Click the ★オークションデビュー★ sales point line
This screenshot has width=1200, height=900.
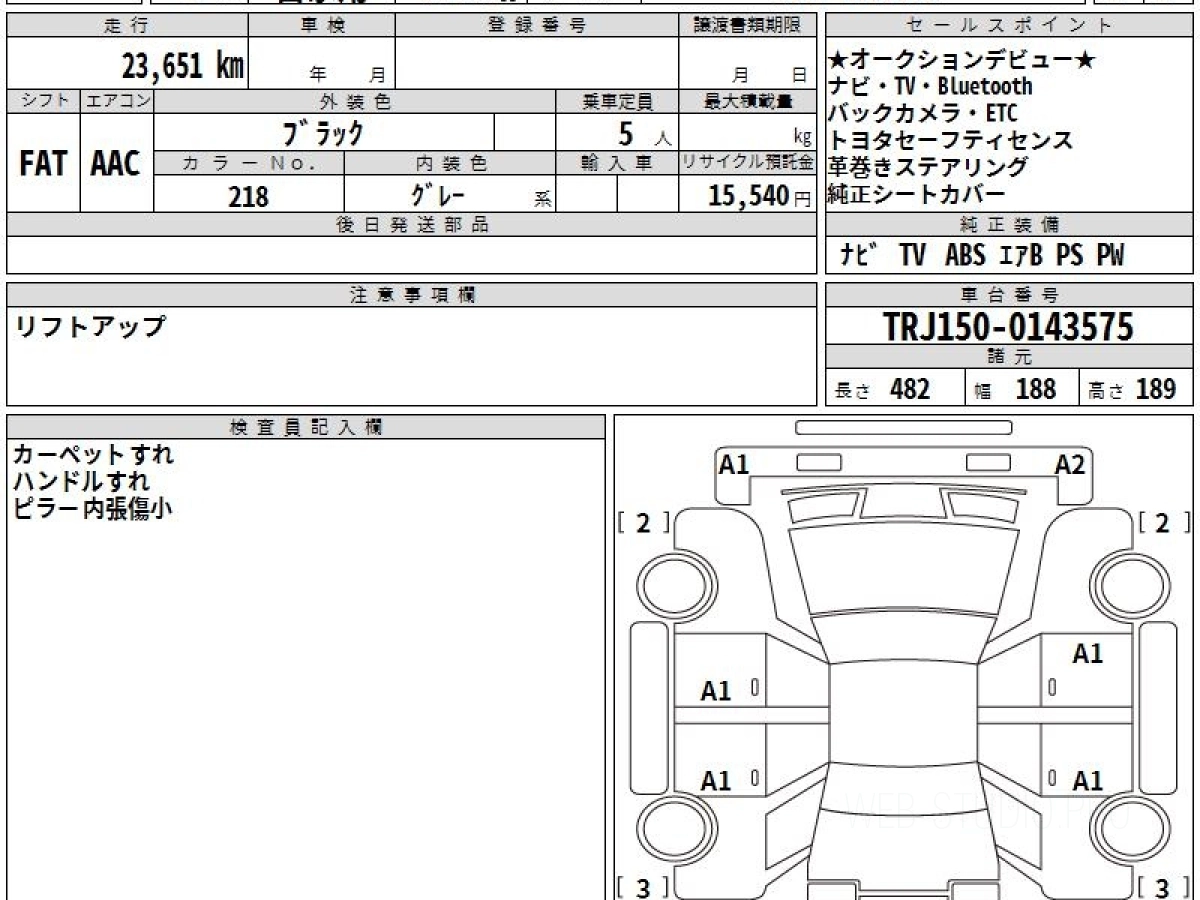(x=963, y=61)
